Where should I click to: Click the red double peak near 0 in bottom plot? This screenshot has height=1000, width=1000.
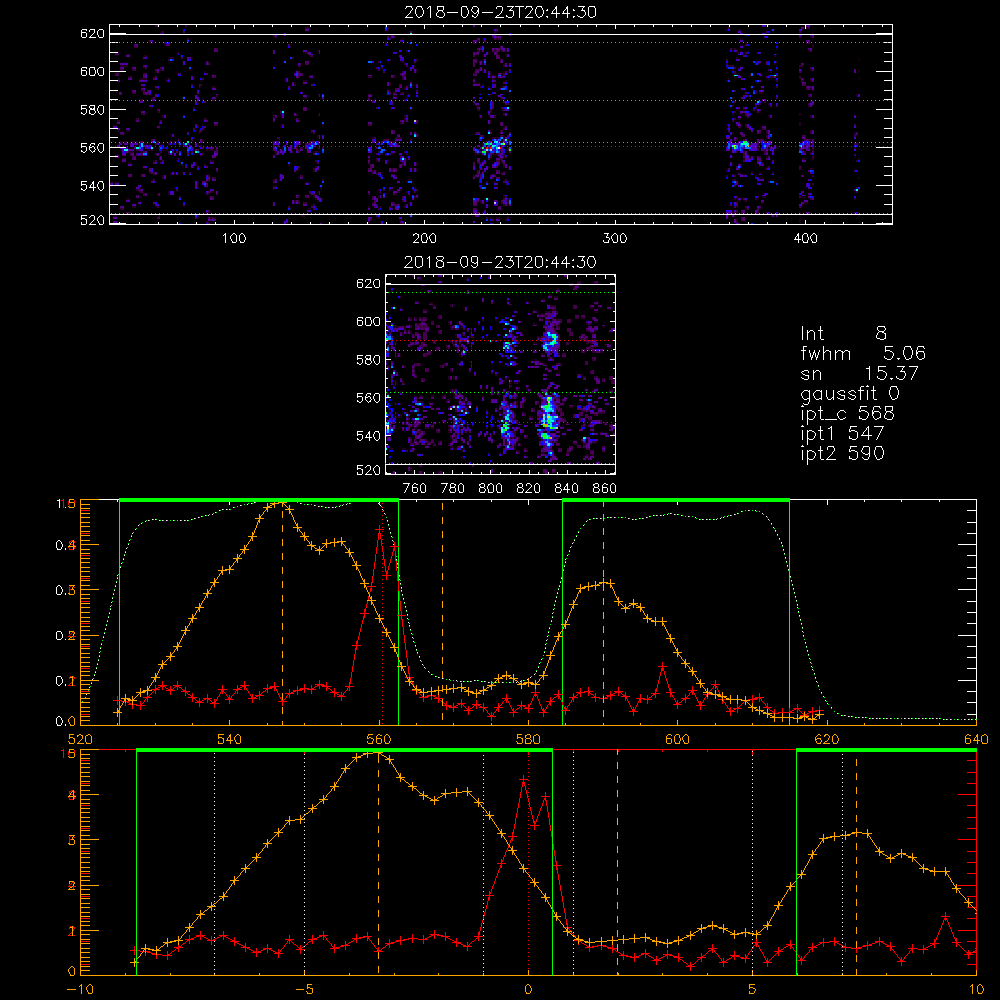tap(534, 804)
